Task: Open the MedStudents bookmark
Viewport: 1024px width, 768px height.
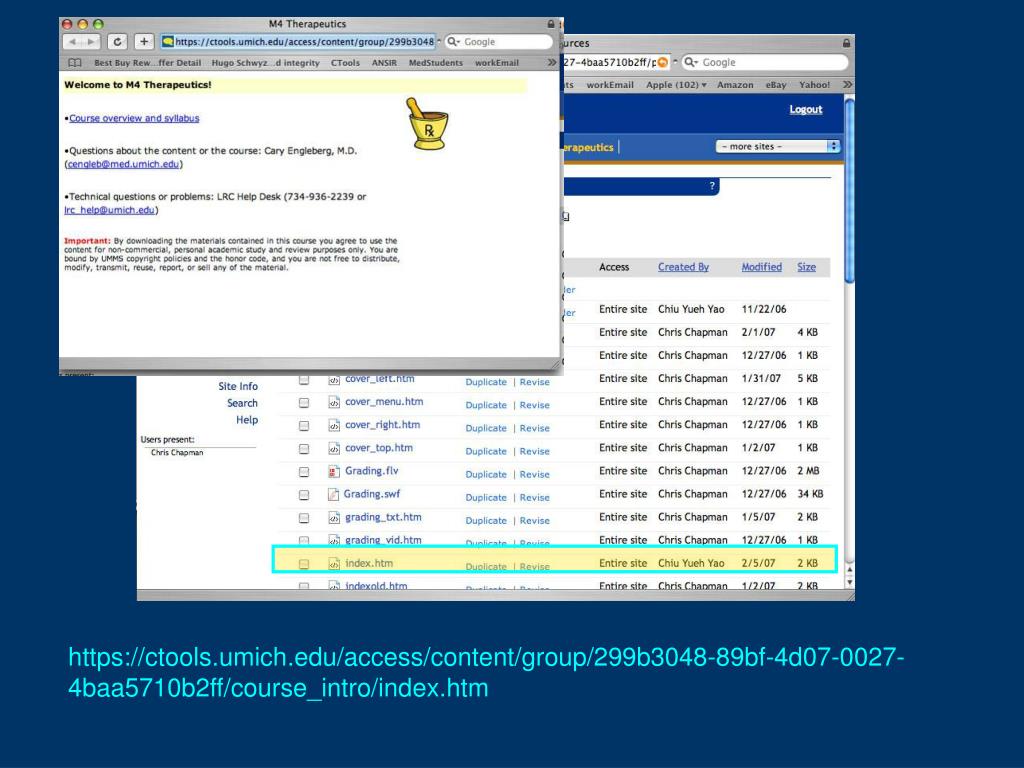Action: [436, 63]
